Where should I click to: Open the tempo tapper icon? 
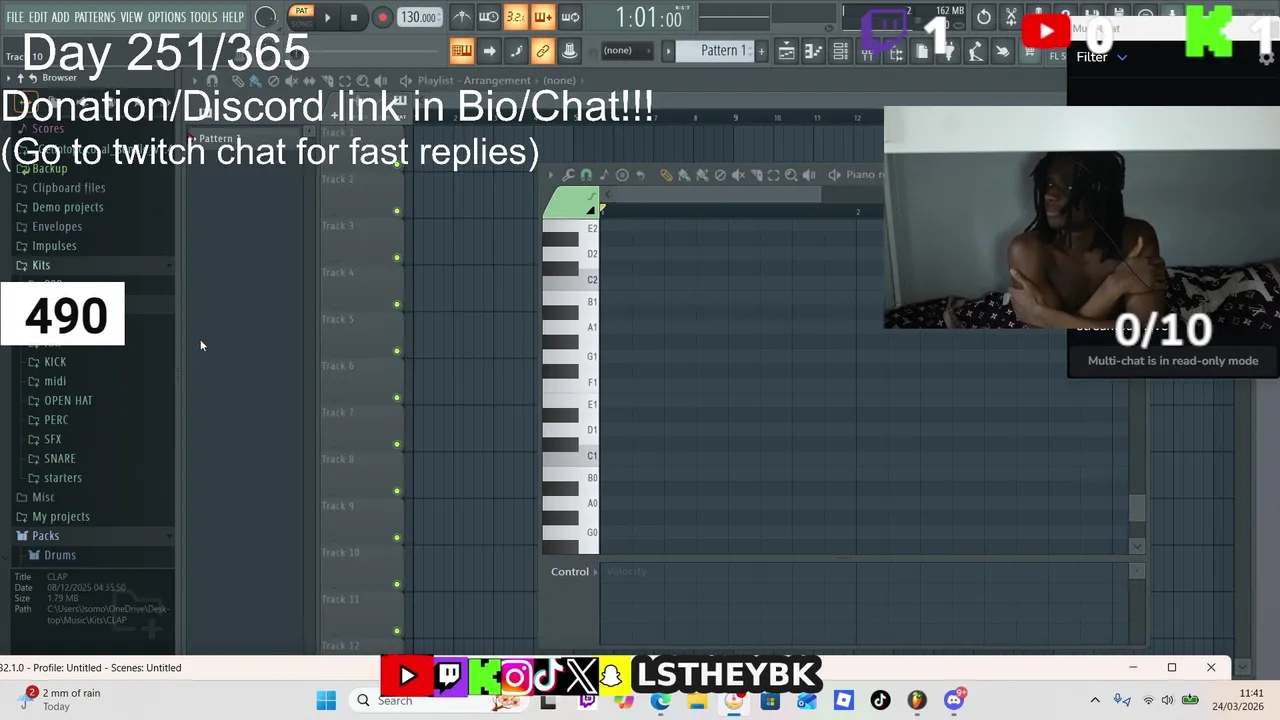click(975, 52)
